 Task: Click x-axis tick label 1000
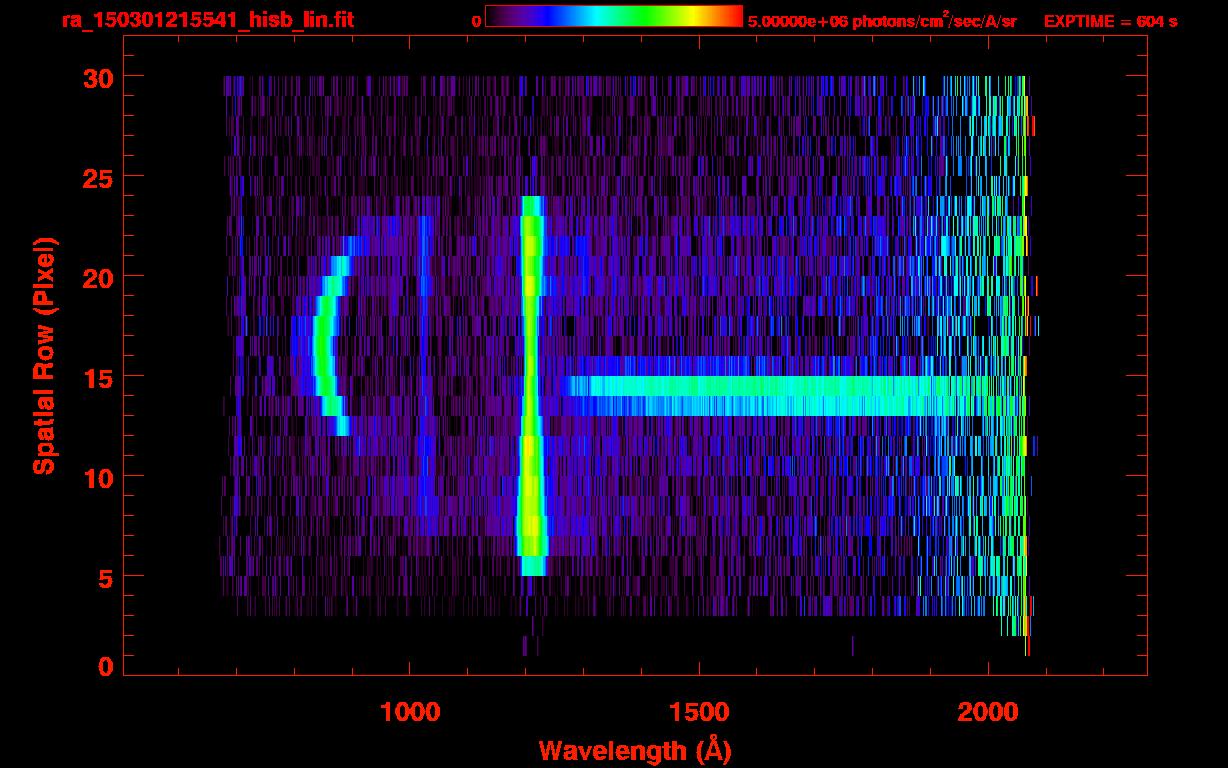click(409, 712)
